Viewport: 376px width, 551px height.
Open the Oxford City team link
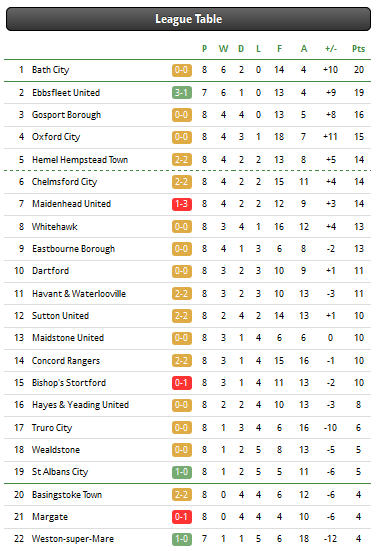click(56, 137)
